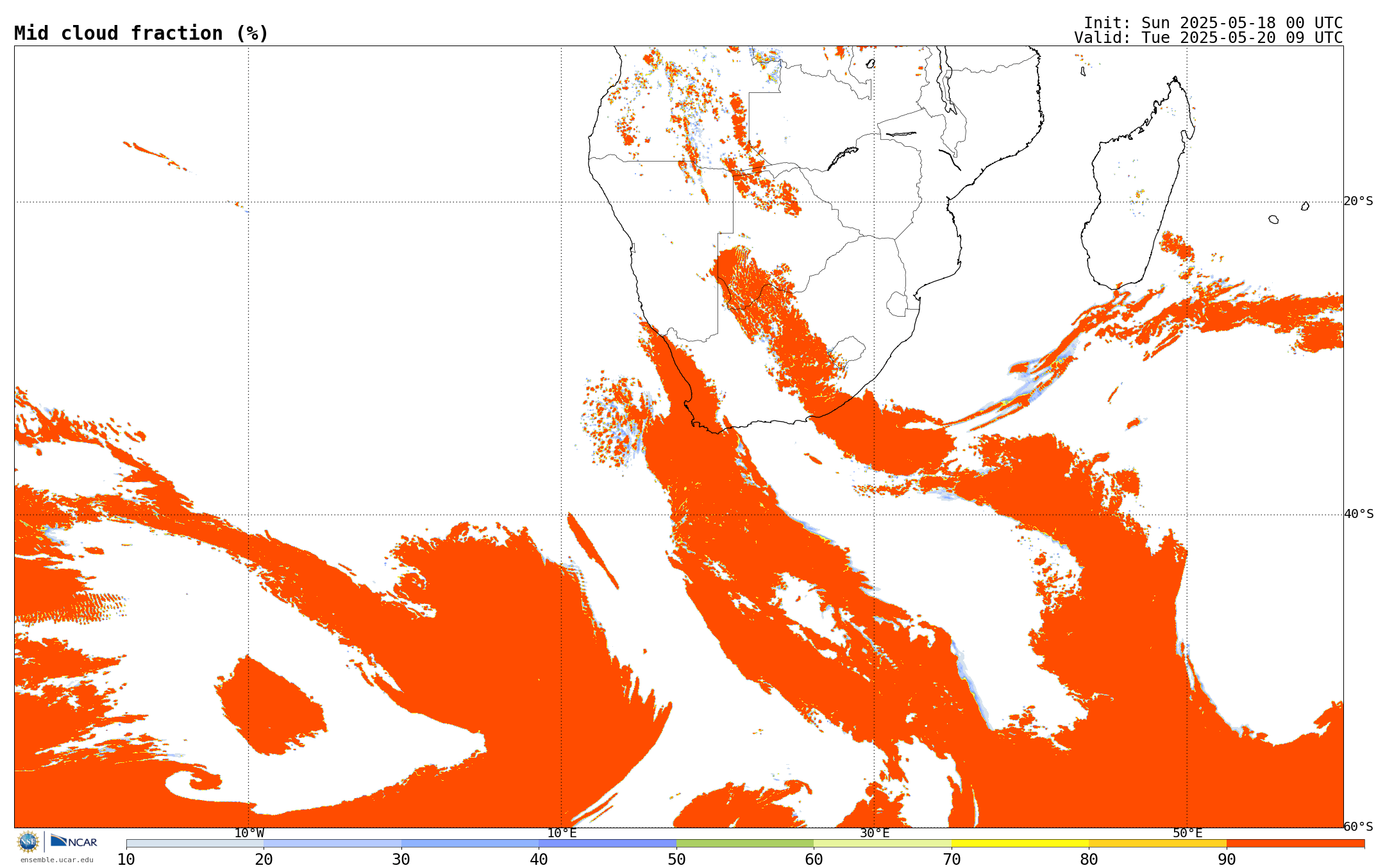This screenshot has height=868, width=1385.
Task: Click the 60-70 pale yellow colorbar segment
Action: tap(883, 844)
